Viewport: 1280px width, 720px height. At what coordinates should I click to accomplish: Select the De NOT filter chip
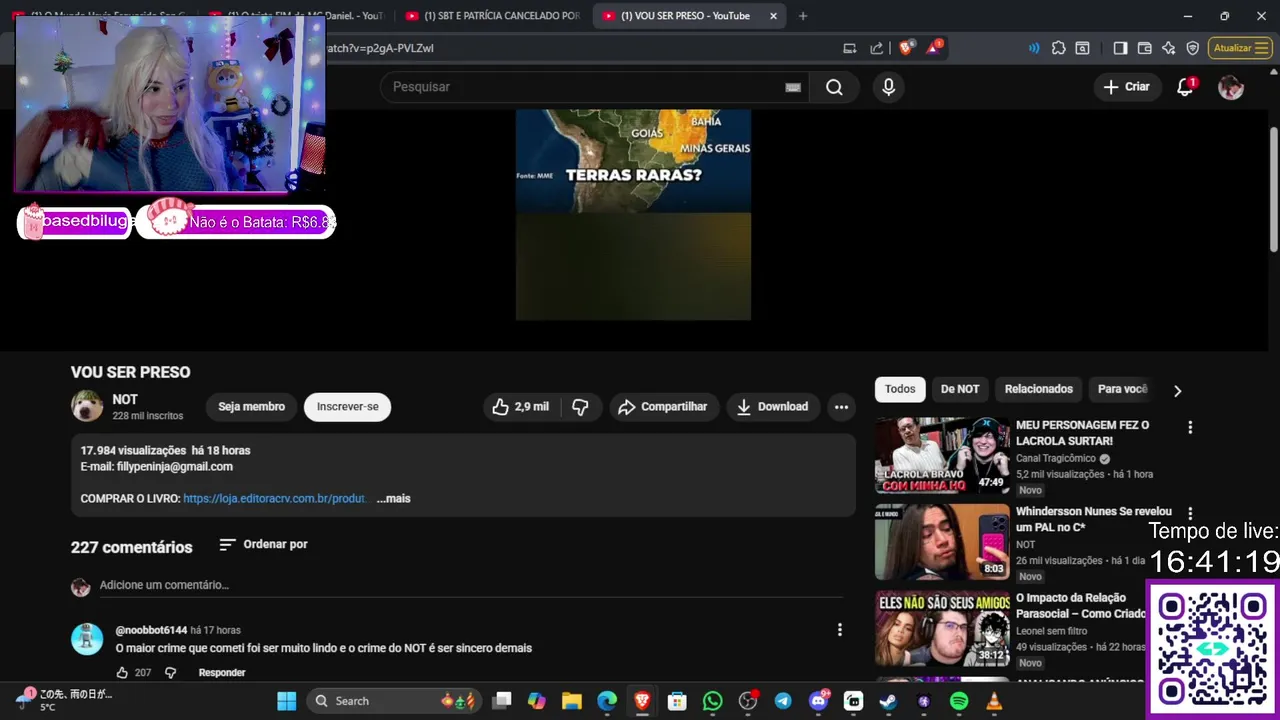[x=960, y=389]
